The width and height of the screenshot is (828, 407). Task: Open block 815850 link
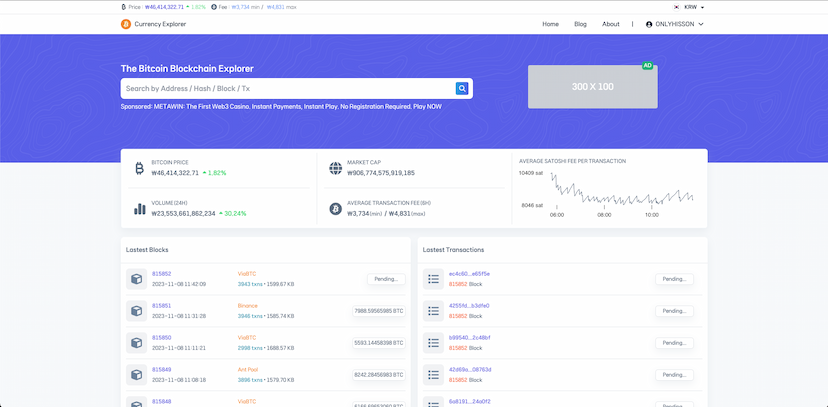tap(162, 338)
